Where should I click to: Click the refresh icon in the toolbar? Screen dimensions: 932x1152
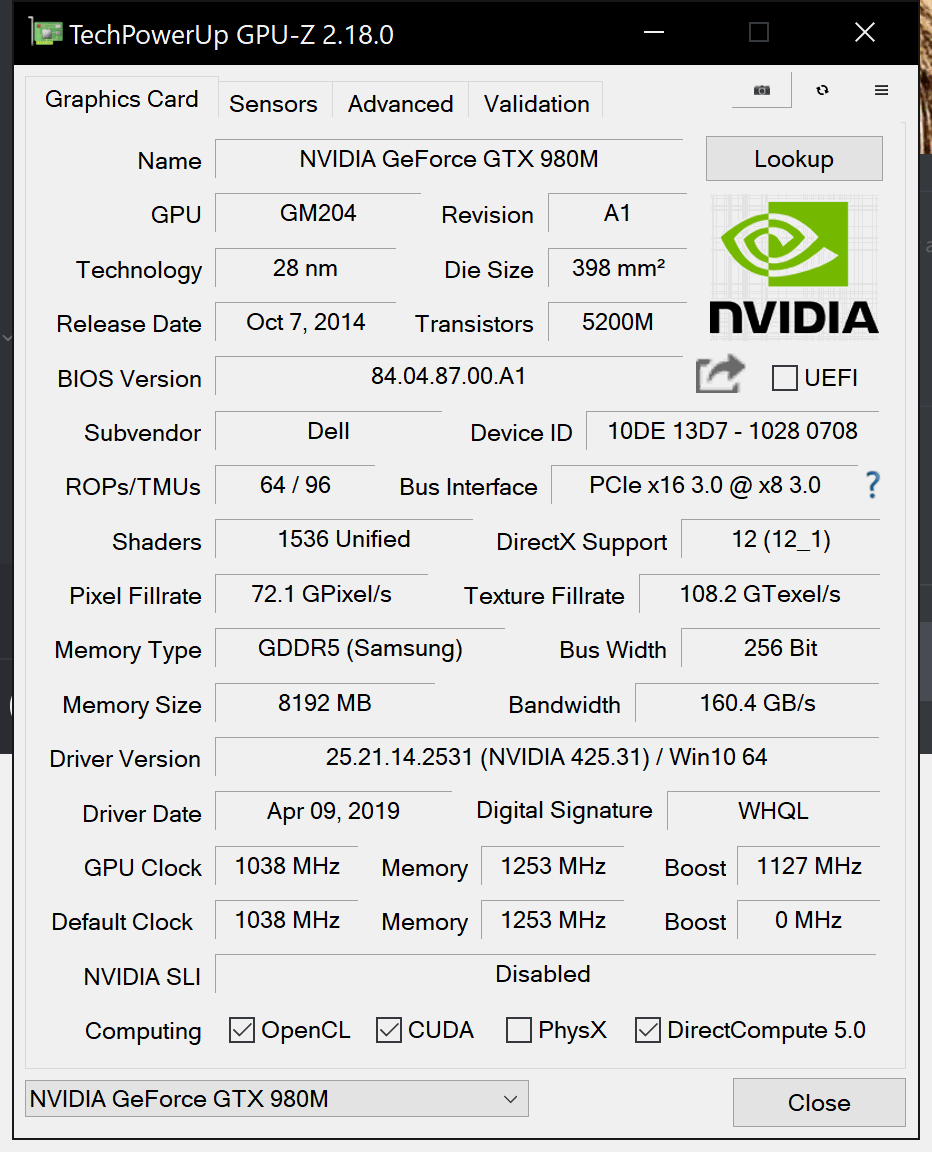(823, 90)
